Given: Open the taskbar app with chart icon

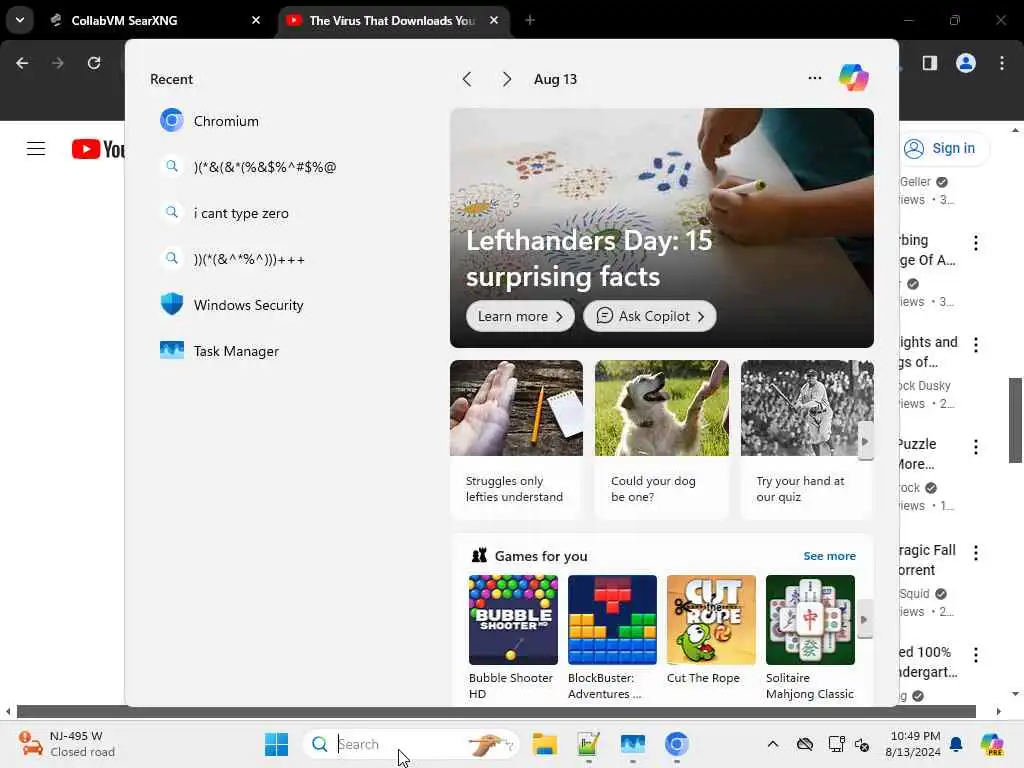Looking at the screenshot, I should click(x=588, y=744).
